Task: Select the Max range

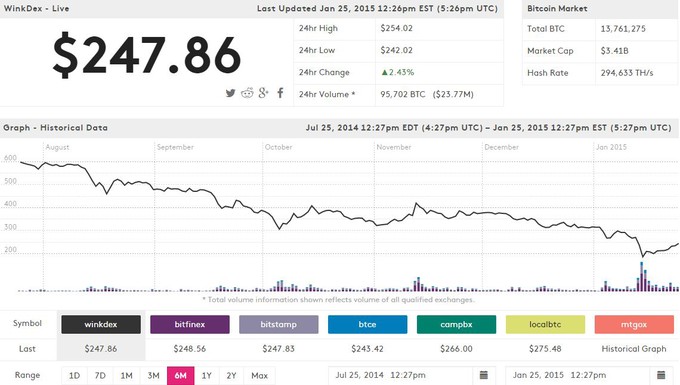Action: (259, 375)
